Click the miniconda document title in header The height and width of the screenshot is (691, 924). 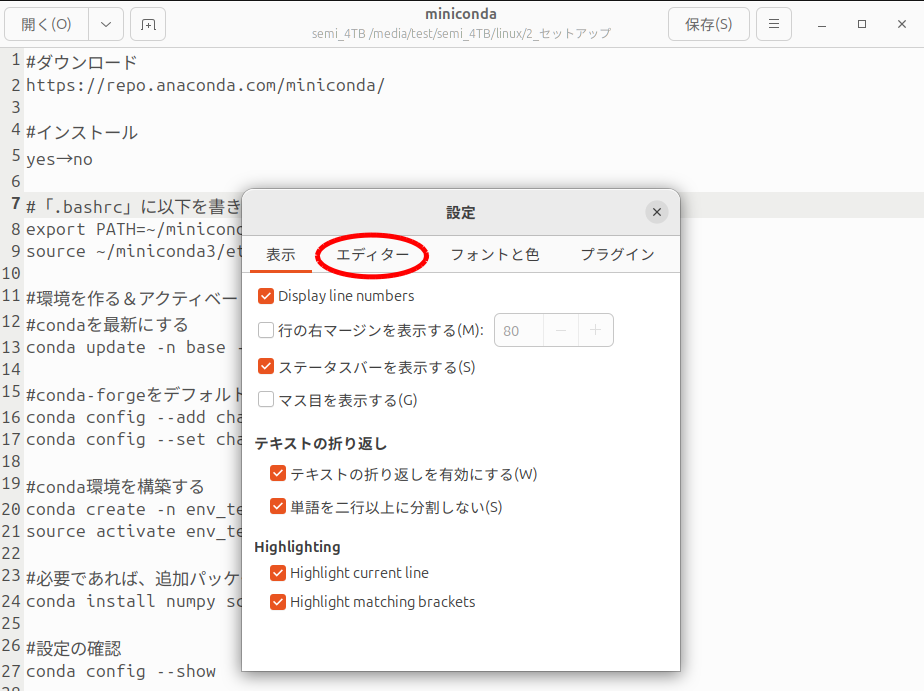coord(461,14)
